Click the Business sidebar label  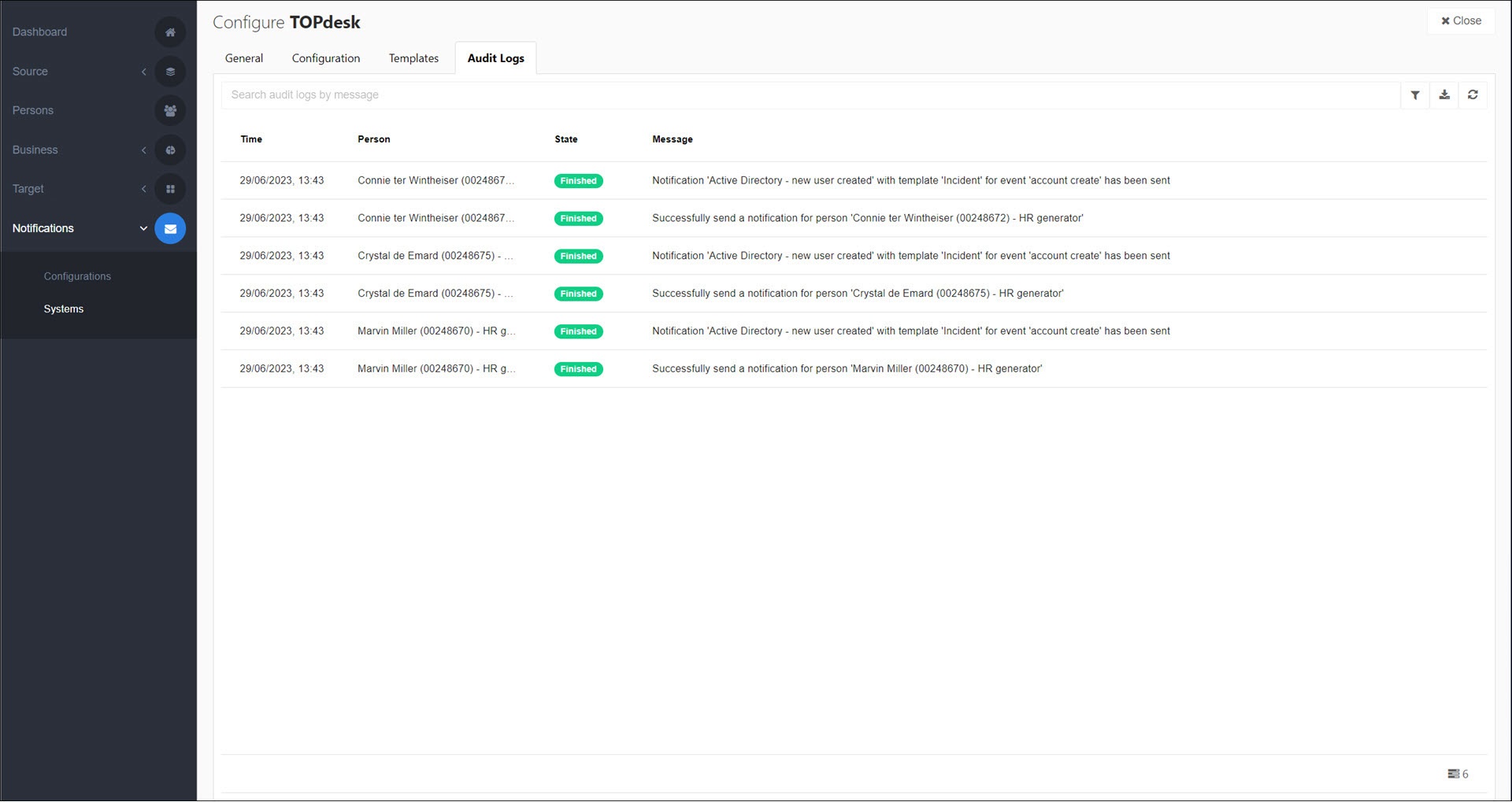click(35, 150)
